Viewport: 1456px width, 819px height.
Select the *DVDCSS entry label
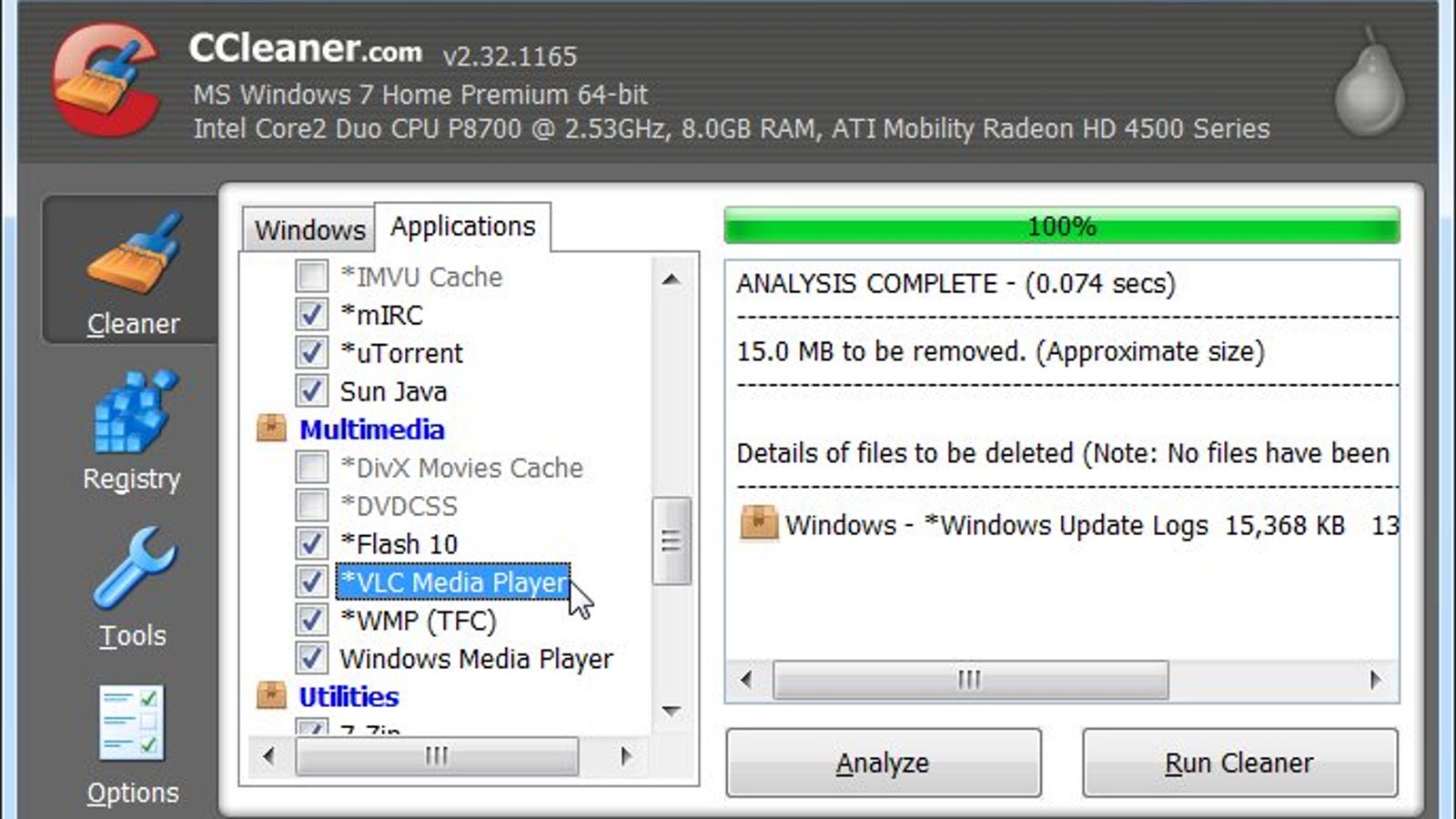tap(399, 506)
